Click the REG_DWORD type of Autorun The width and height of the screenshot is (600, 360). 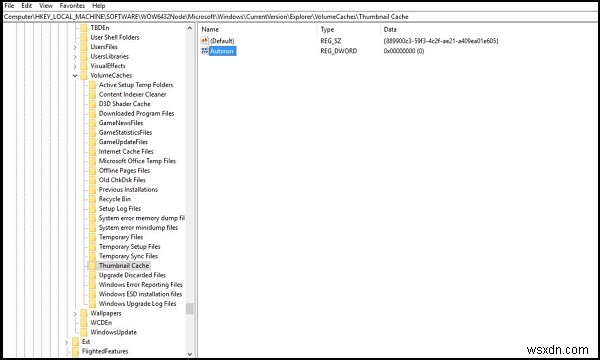pyautogui.click(x=339, y=51)
